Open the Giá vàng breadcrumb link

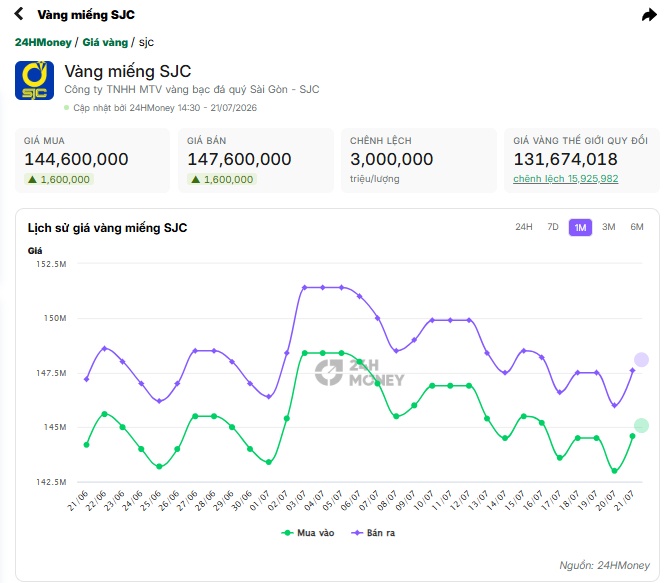point(105,42)
